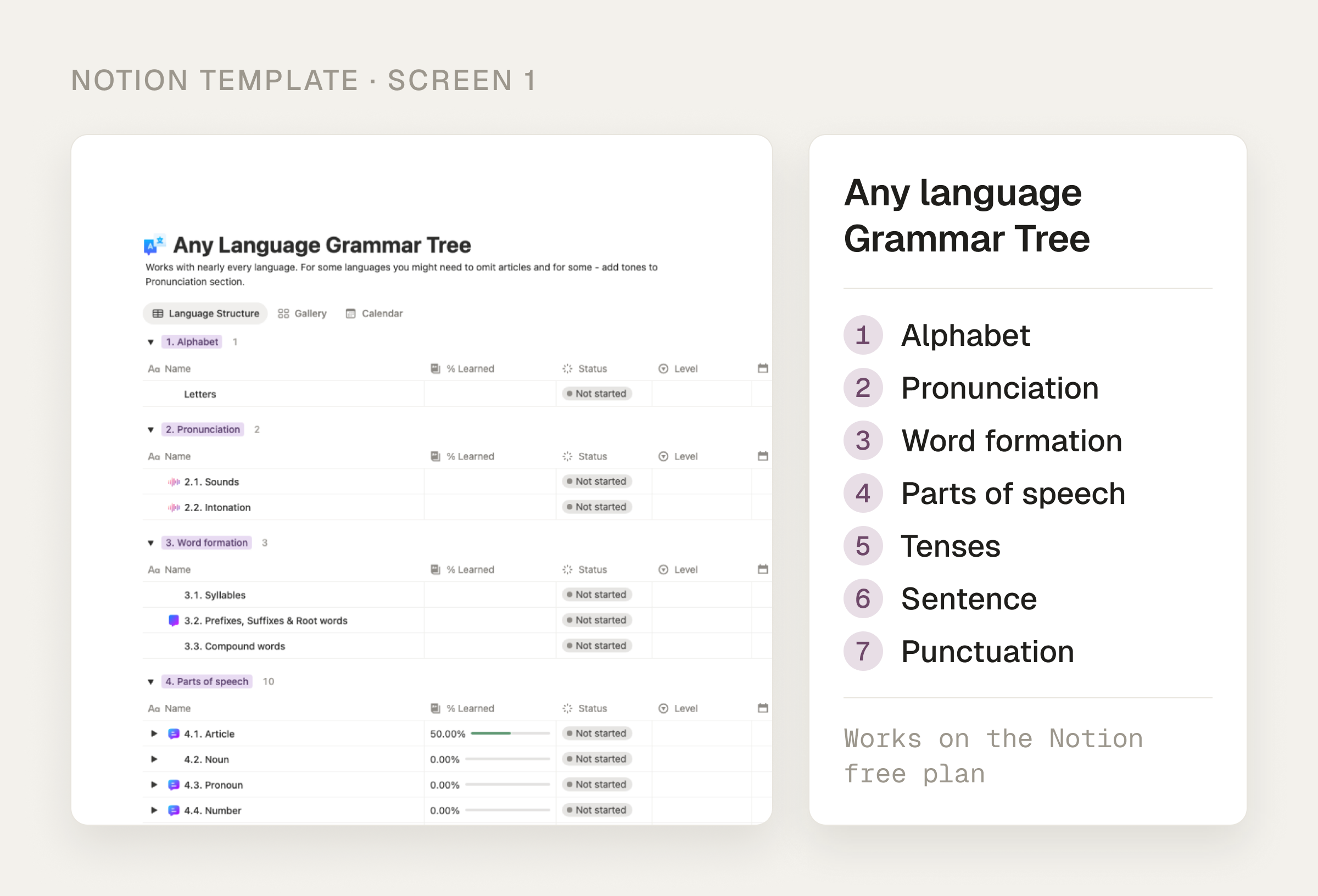Collapse the 2. Pronunciation group

(151, 430)
